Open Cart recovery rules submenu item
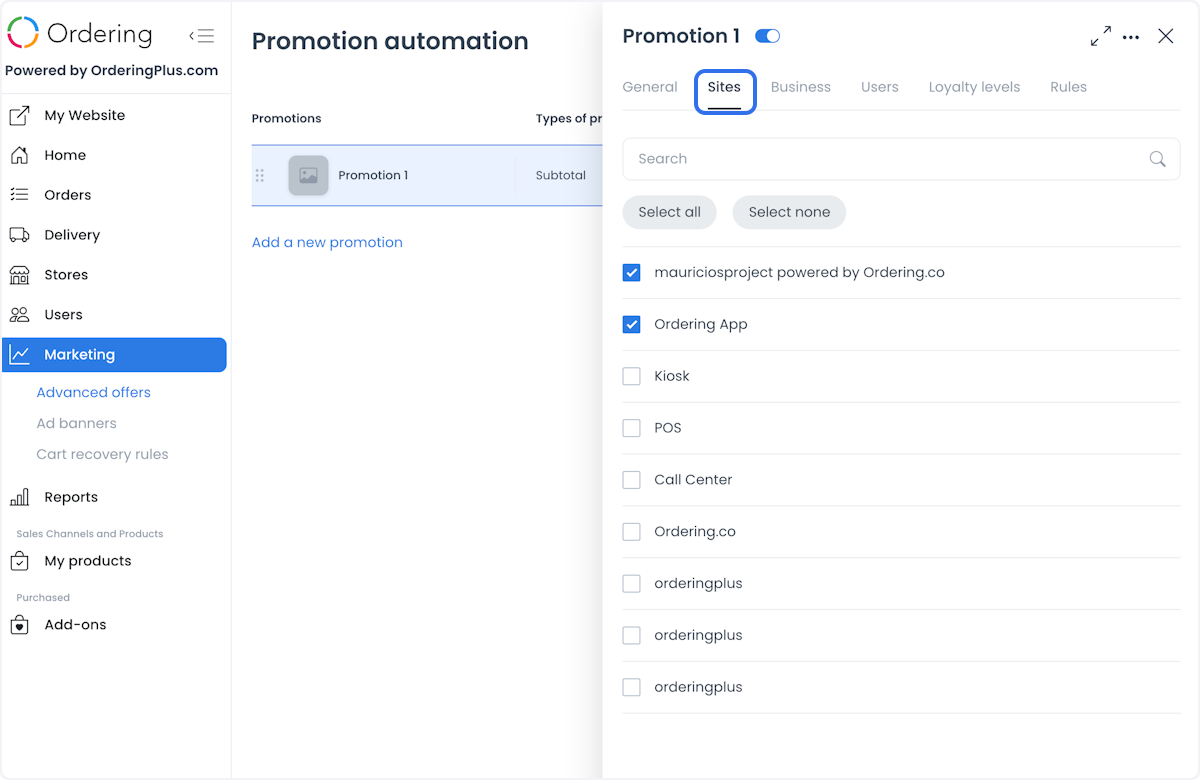Viewport: 1200px width, 780px height. [x=102, y=454]
